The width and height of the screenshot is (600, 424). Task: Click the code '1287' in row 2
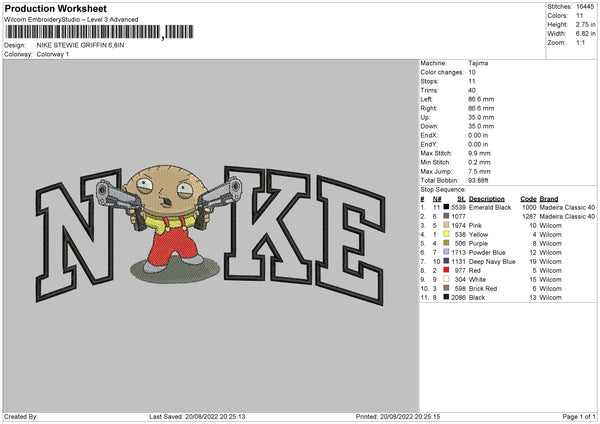click(x=529, y=216)
